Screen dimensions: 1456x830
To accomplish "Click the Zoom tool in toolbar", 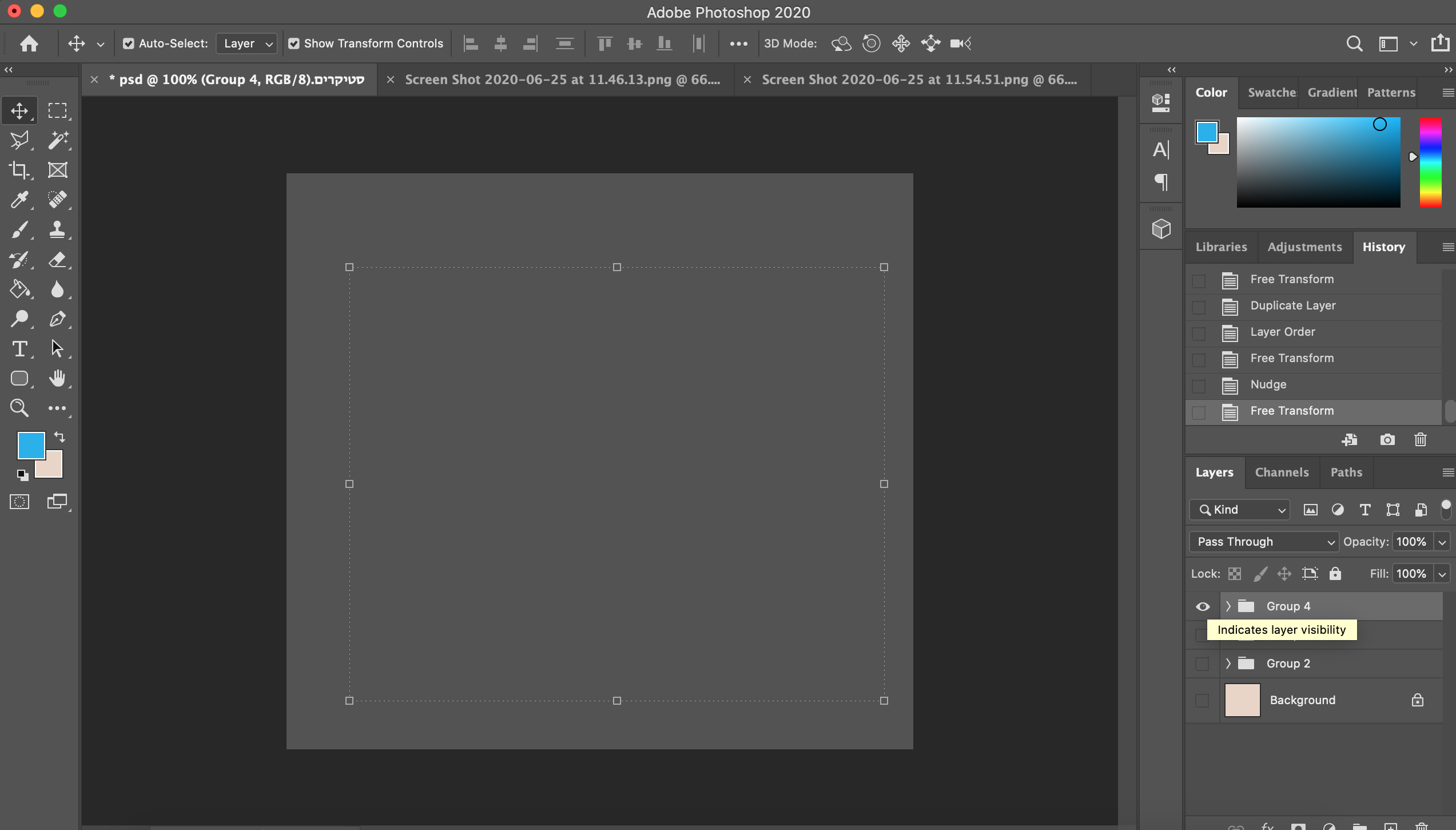I will 19,408.
